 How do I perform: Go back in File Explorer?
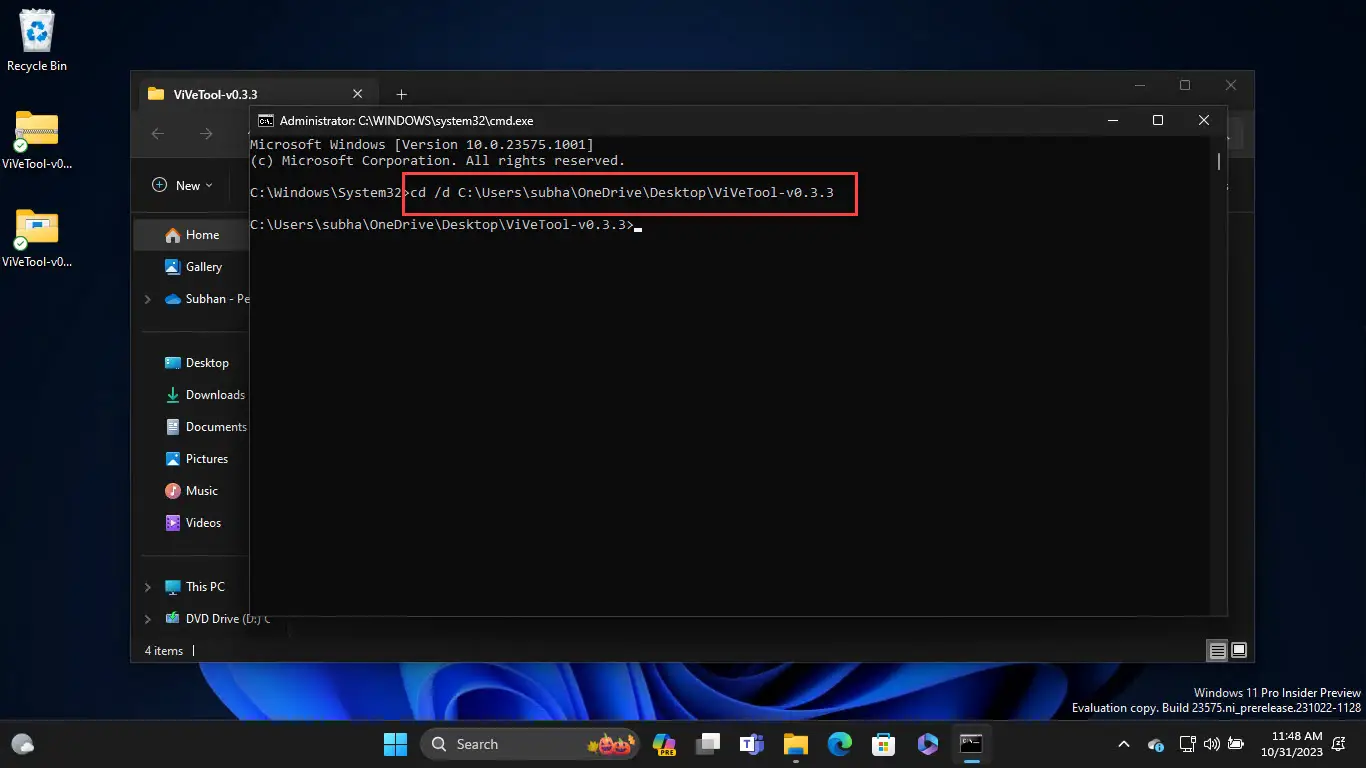coord(158,134)
